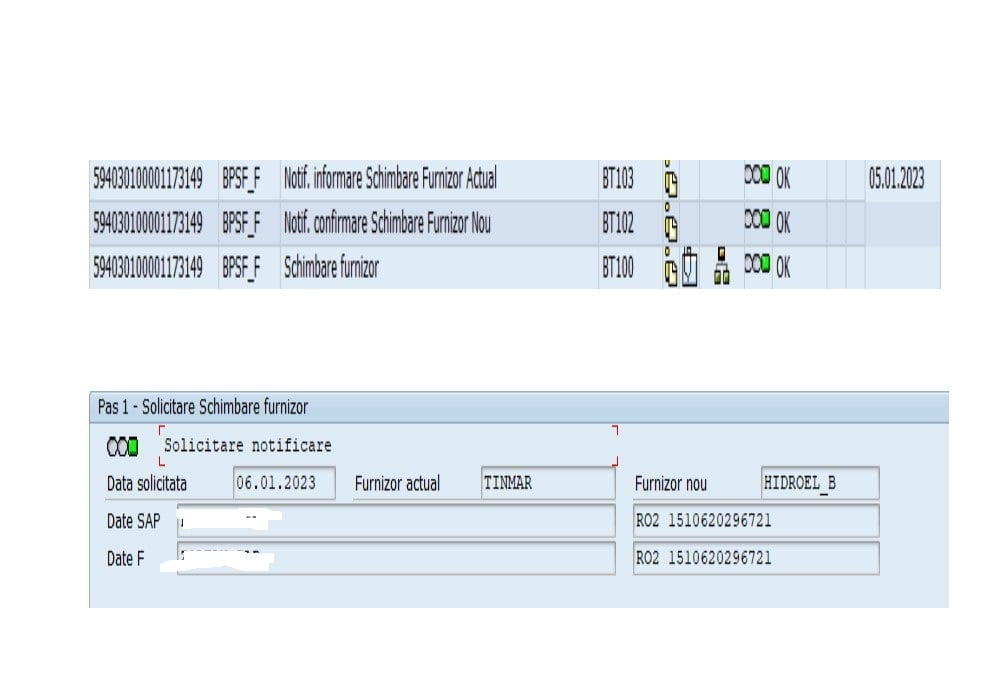Screen dimensions: 998x673
Task: Click the green status light in BT103 row
Action: (x=757, y=178)
